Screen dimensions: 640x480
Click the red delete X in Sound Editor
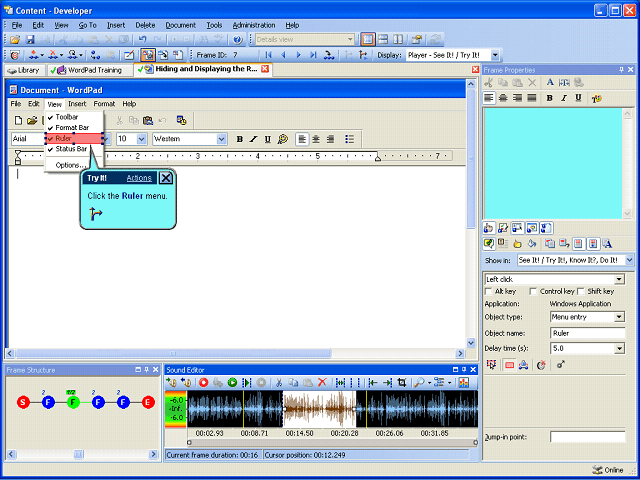322,382
